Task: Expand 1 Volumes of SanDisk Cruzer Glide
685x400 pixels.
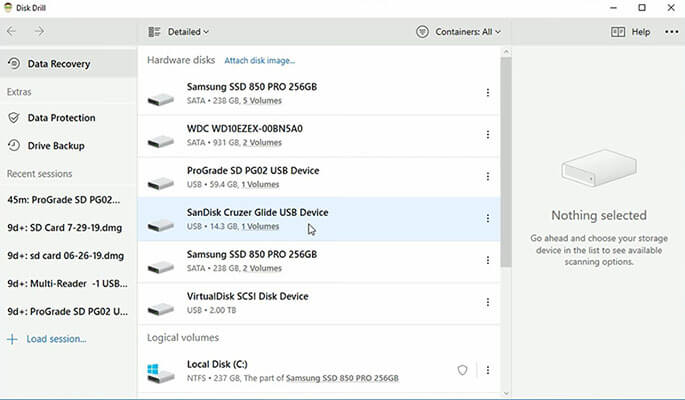Action: pyautogui.click(x=260, y=227)
